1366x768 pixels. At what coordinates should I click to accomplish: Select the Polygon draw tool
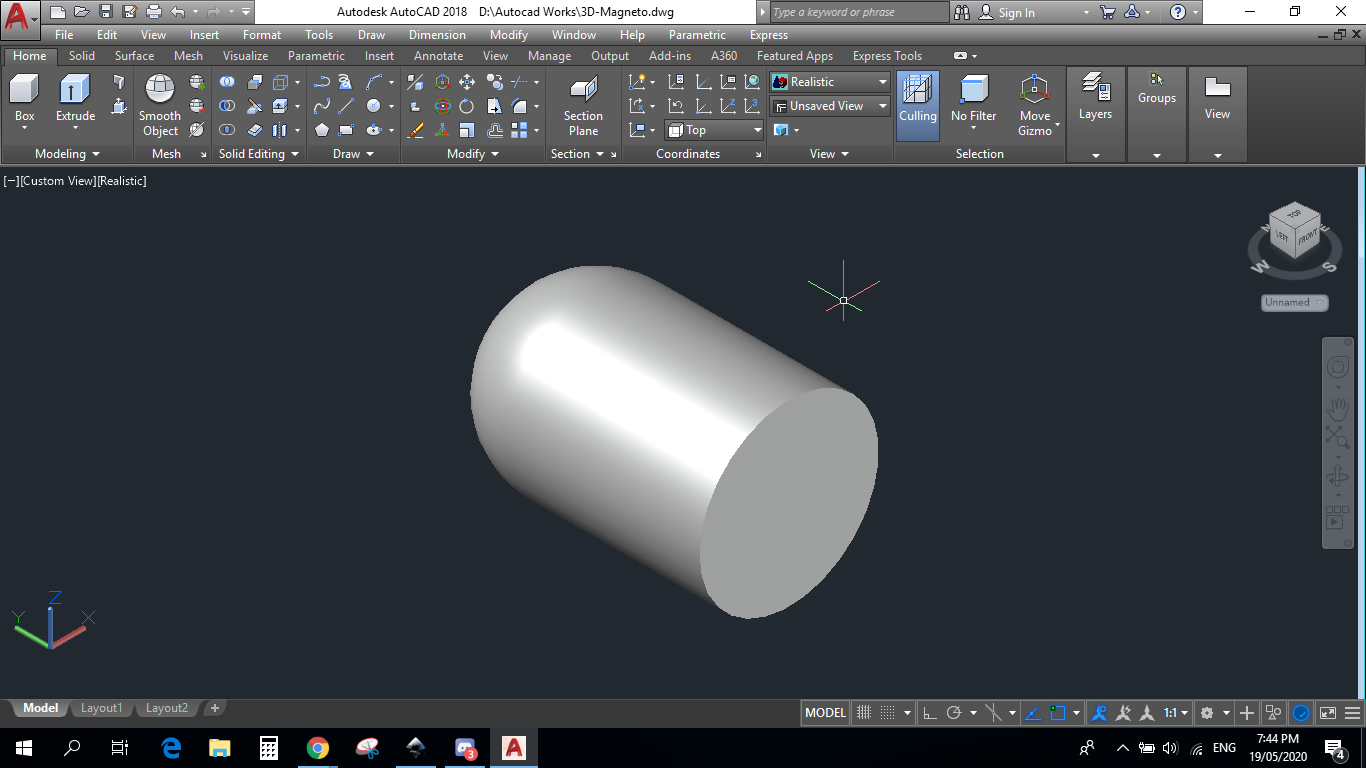pyautogui.click(x=322, y=130)
